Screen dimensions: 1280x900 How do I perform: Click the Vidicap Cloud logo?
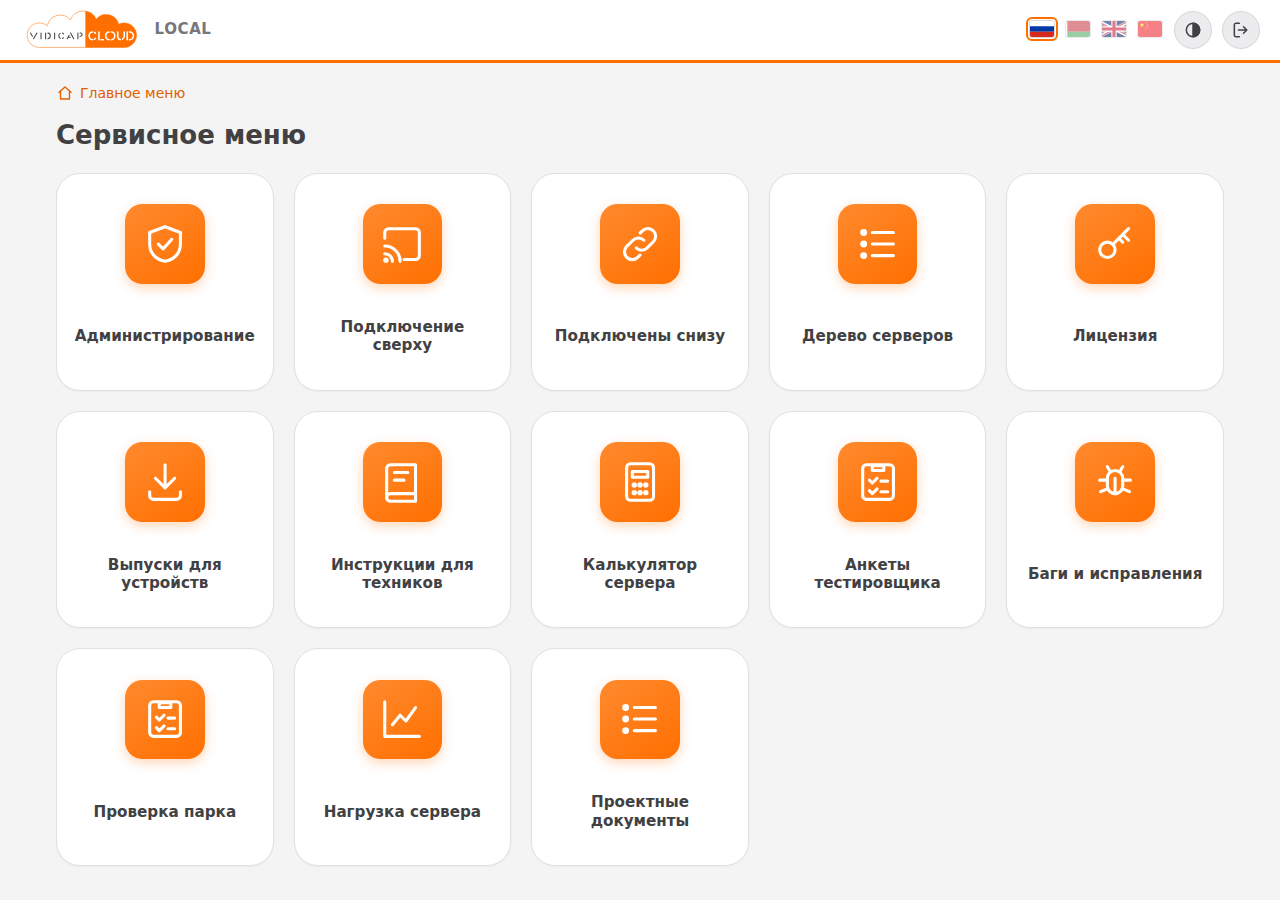(82, 30)
